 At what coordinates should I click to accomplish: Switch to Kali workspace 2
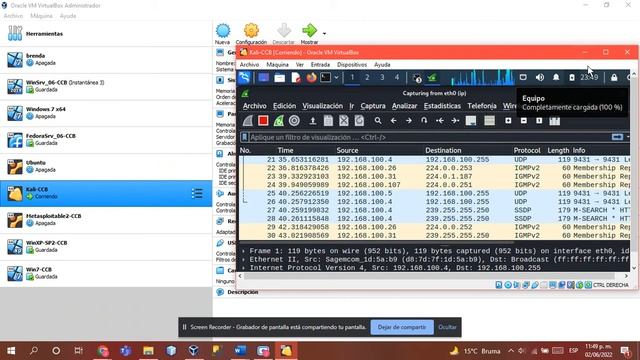(x=367, y=77)
